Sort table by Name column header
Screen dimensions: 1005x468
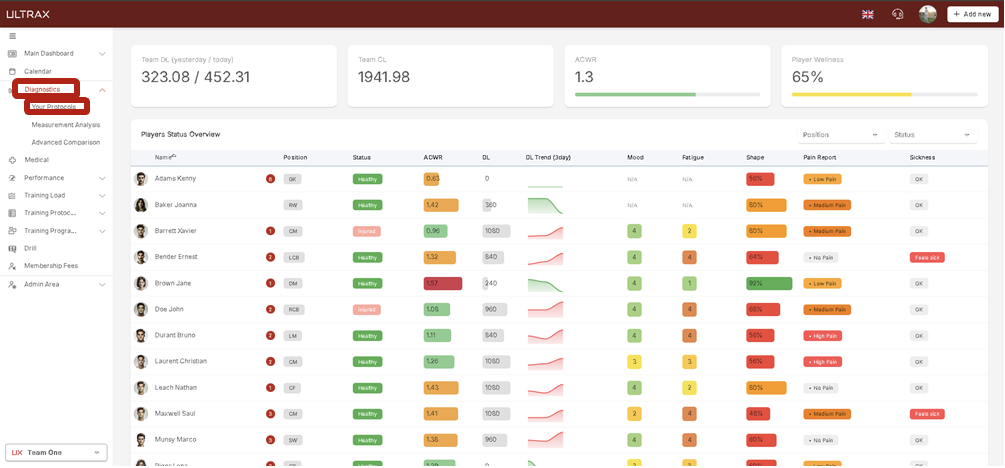[164, 157]
